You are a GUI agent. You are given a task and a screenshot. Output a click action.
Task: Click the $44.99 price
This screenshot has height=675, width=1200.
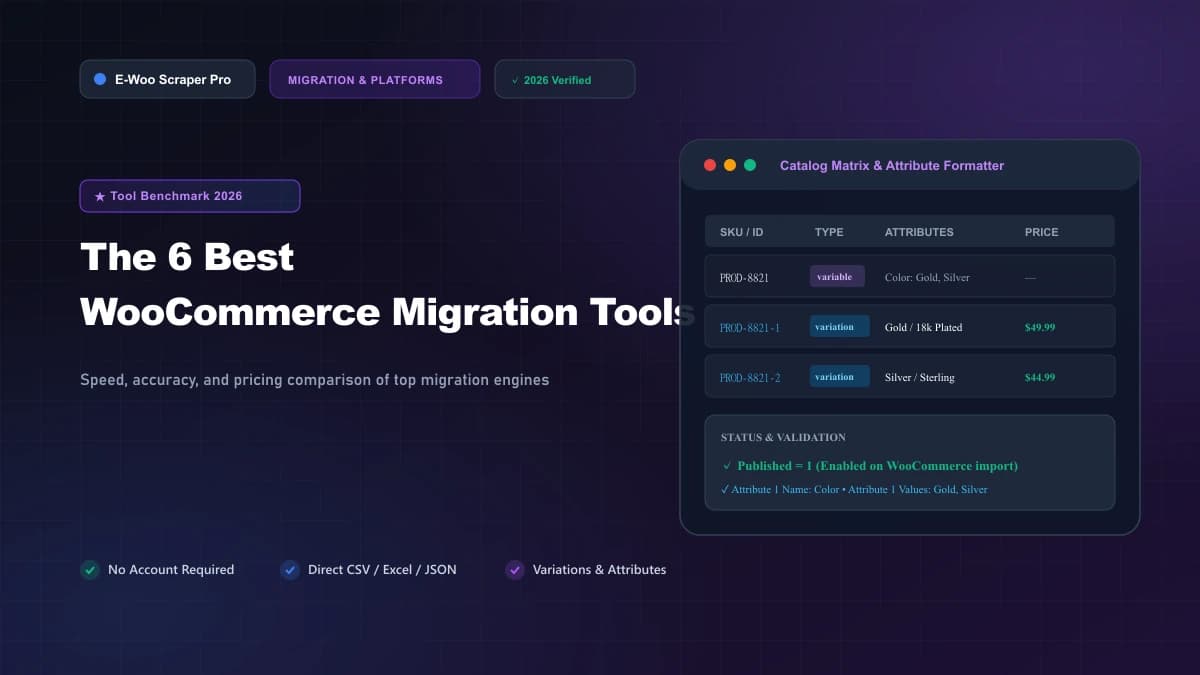pos(1040,377)
